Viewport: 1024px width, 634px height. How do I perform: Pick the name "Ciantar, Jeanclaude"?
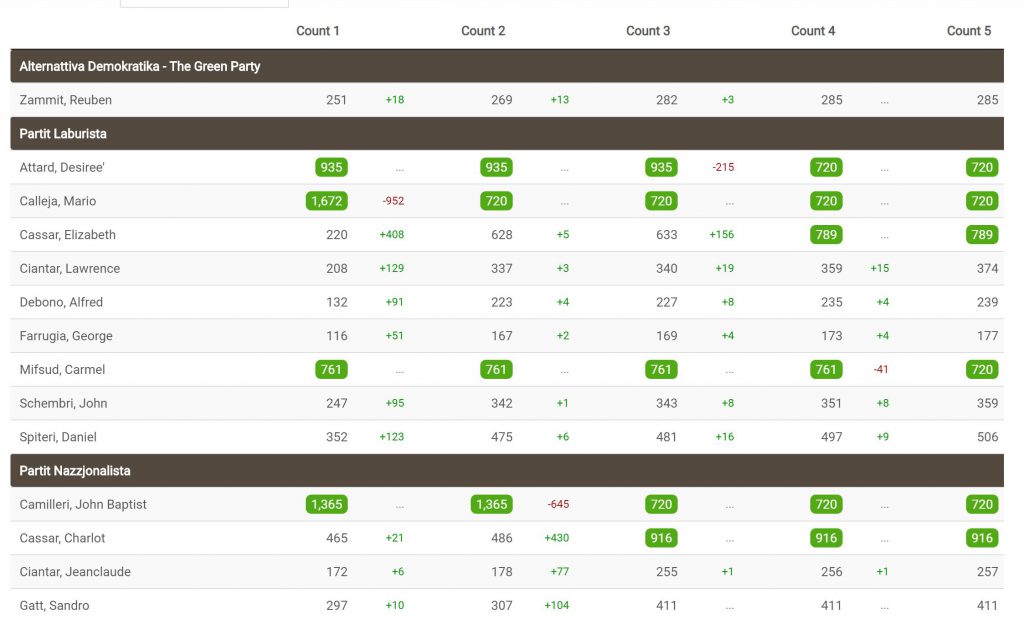point(75,572)
